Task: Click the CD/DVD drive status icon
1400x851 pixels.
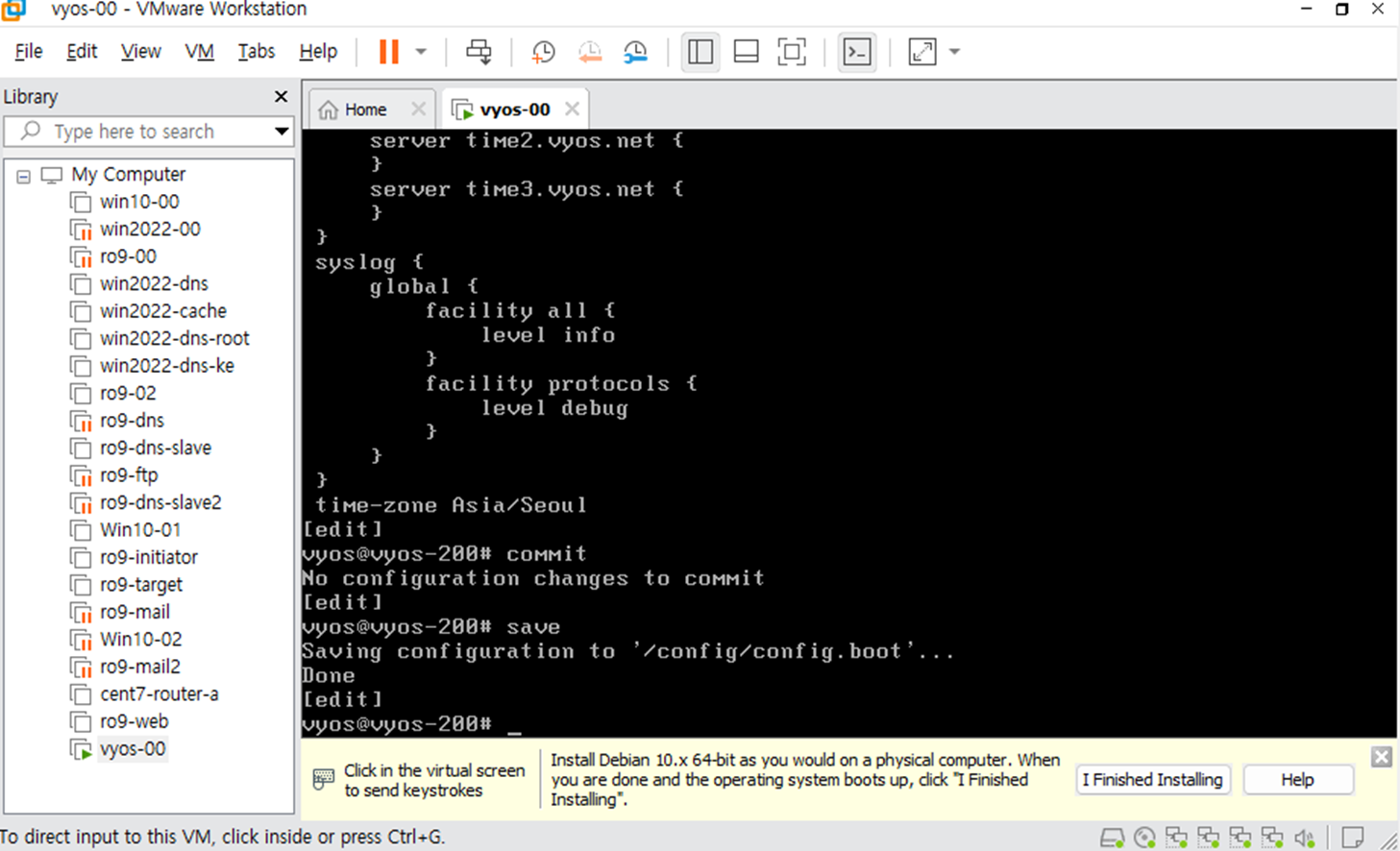Action: point(1144,838)
